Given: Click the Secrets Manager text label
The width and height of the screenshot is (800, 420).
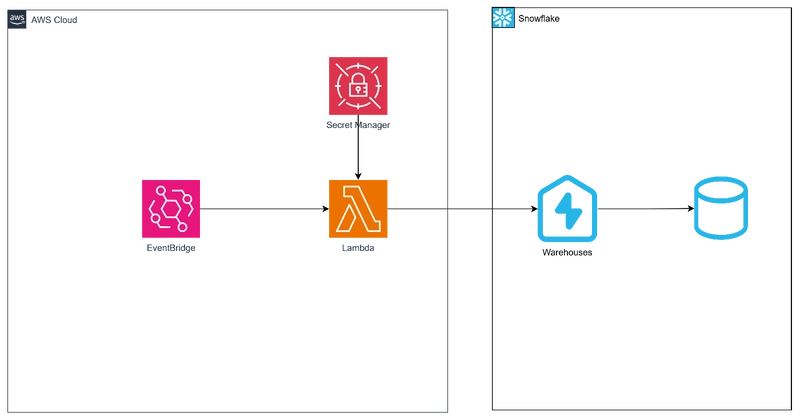Looking at the screenshot, I should [x=357, y=126].
